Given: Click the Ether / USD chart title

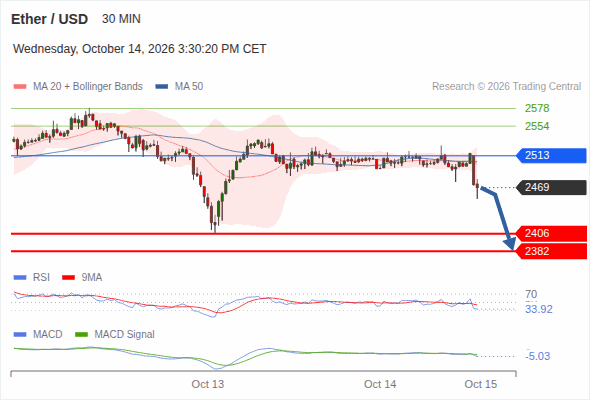Looking at the screenshot, I should [x=49, y=19].
